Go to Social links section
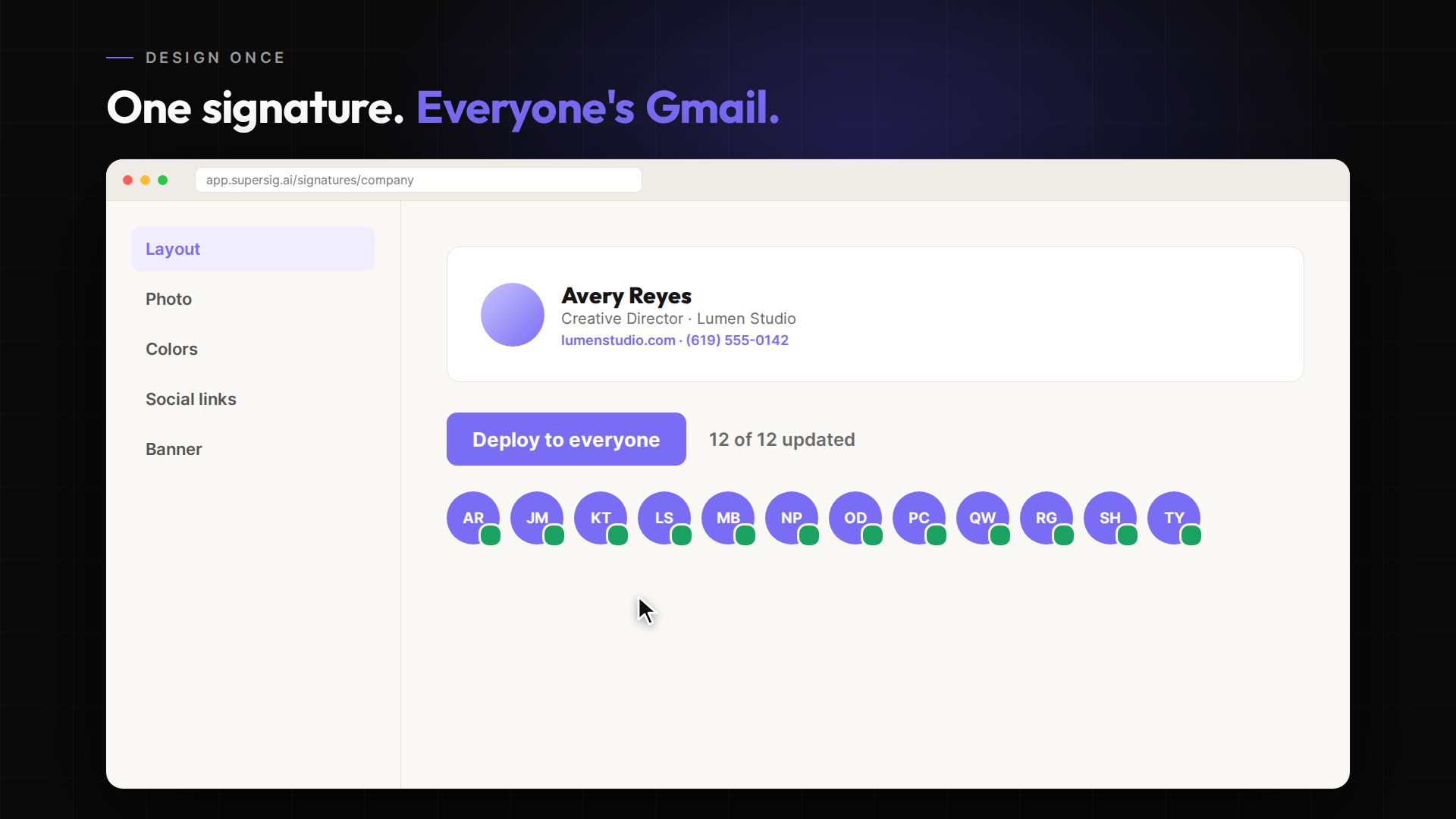Image resolution: width=1456 pixels, height=819 pixels. click(x=253, y=399)
